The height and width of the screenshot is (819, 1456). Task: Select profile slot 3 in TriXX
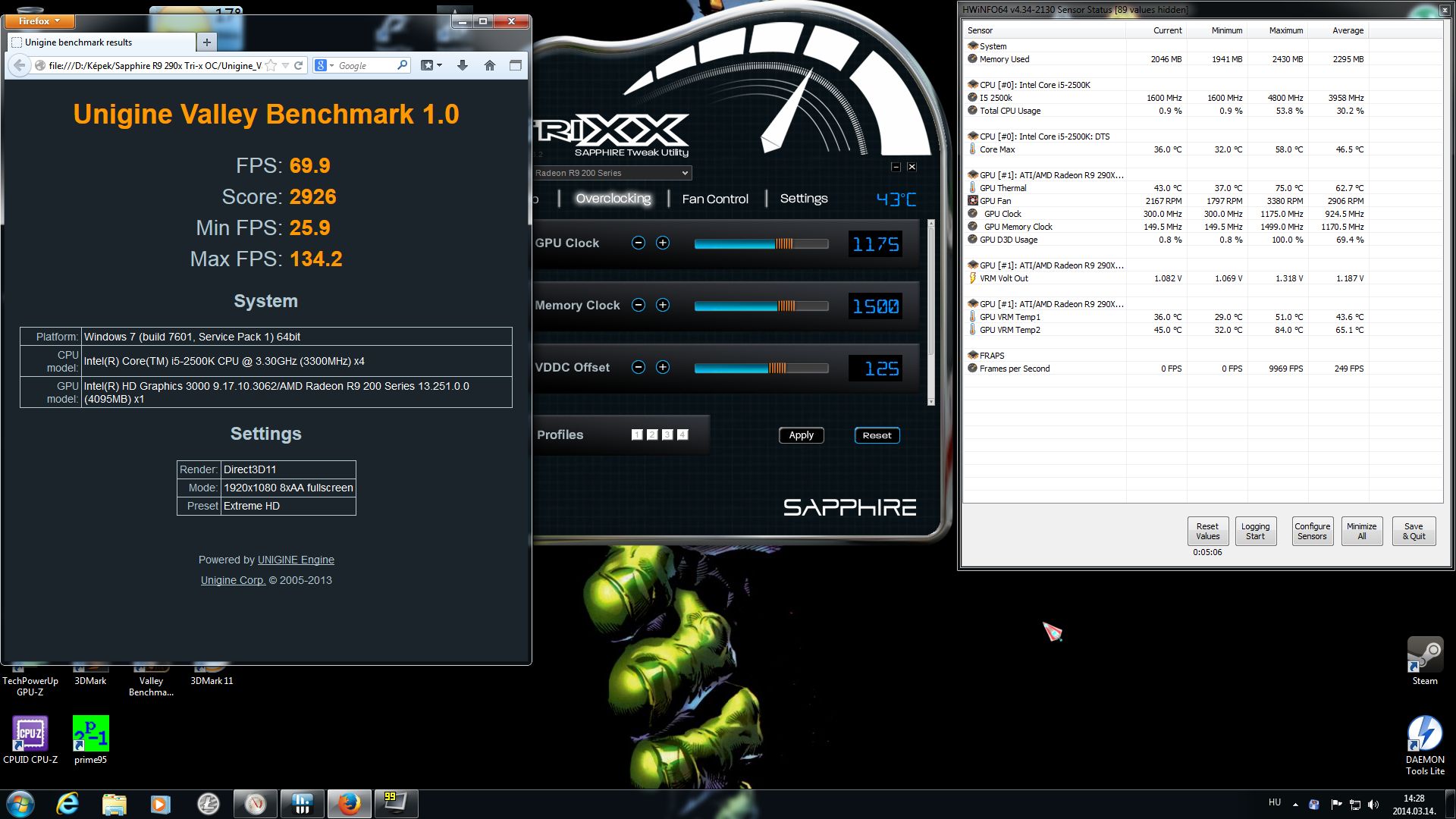(x=667, y=435)
